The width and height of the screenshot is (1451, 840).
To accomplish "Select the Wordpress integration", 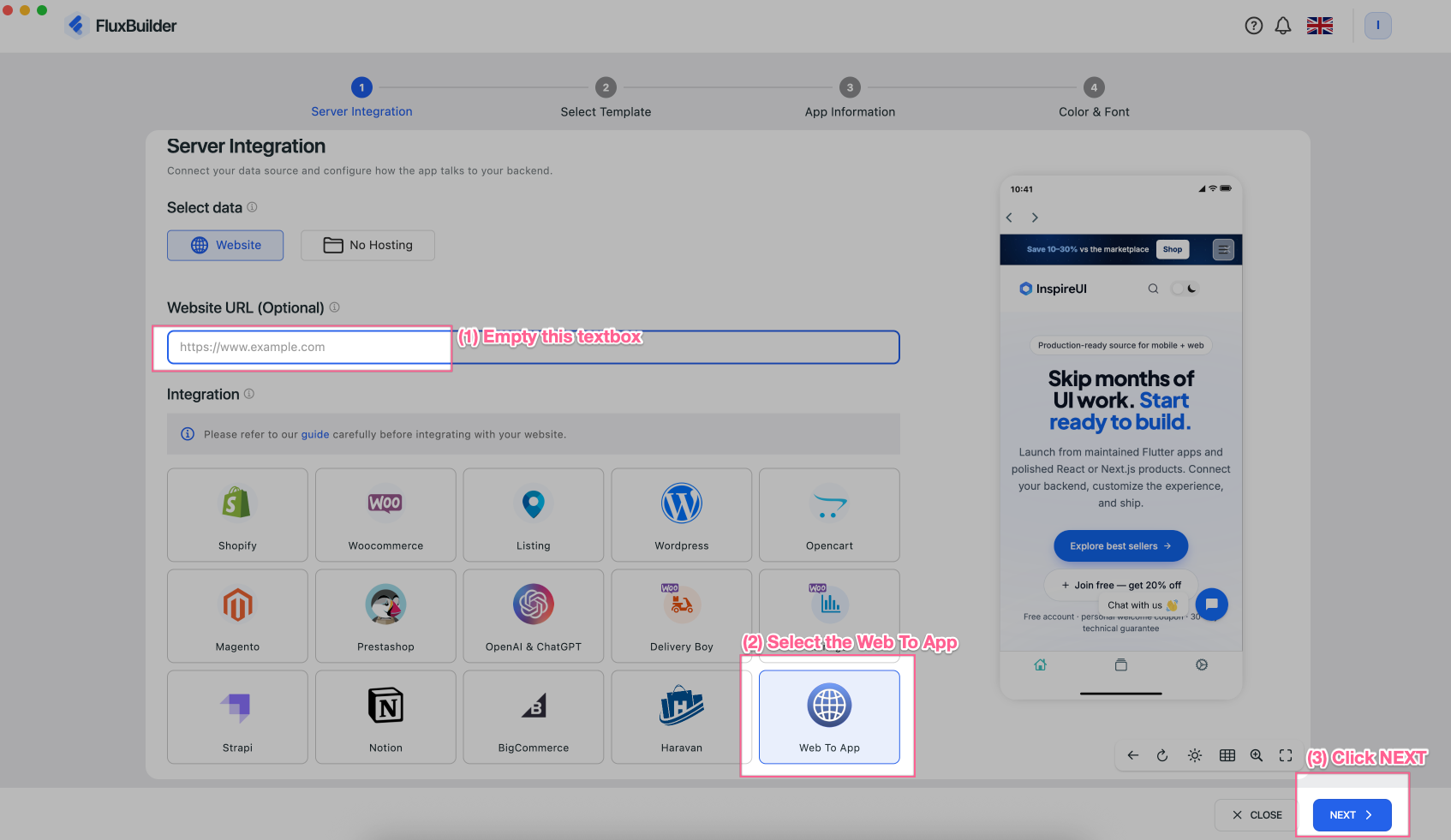I will [682, 515].
